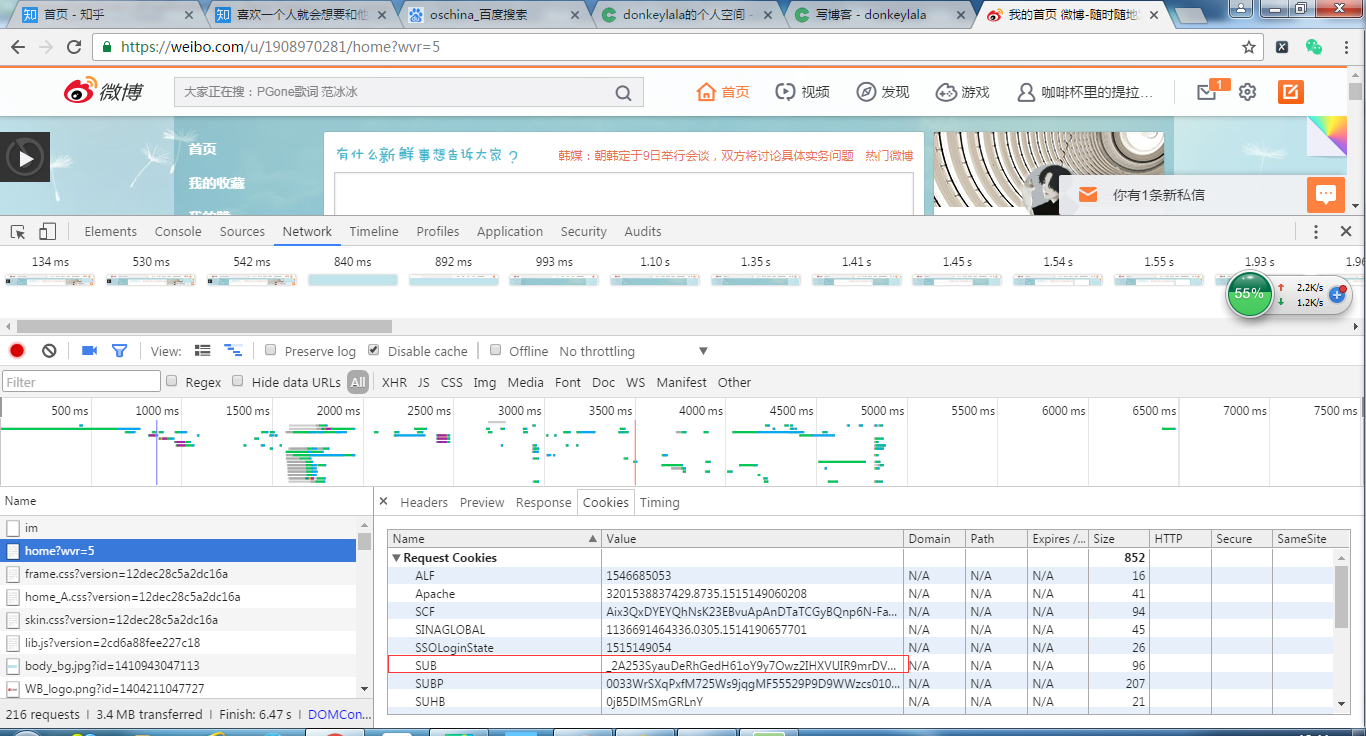Switch to the 知乎 首页 browser tab
The width and height of the screenshot is (1366, 736).
(103, 15)
